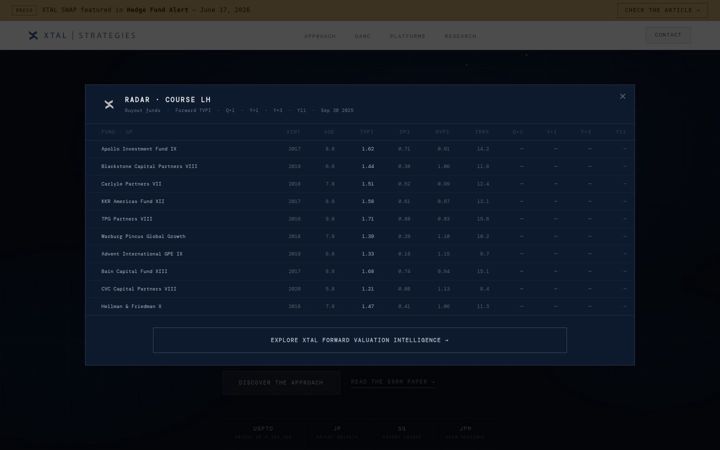Open the Check the Article link
The height and width of the screenshot is (450, 720).
tap(662, 10)
